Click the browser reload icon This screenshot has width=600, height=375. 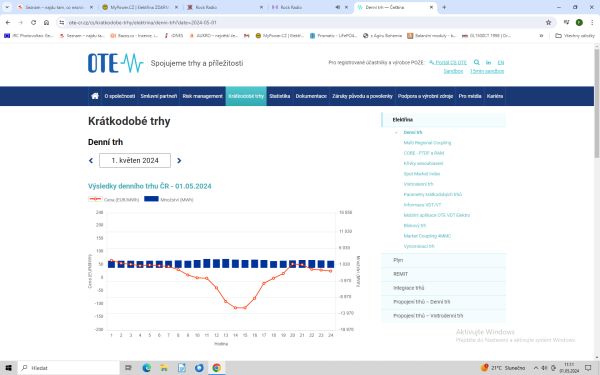pos(33,23)
